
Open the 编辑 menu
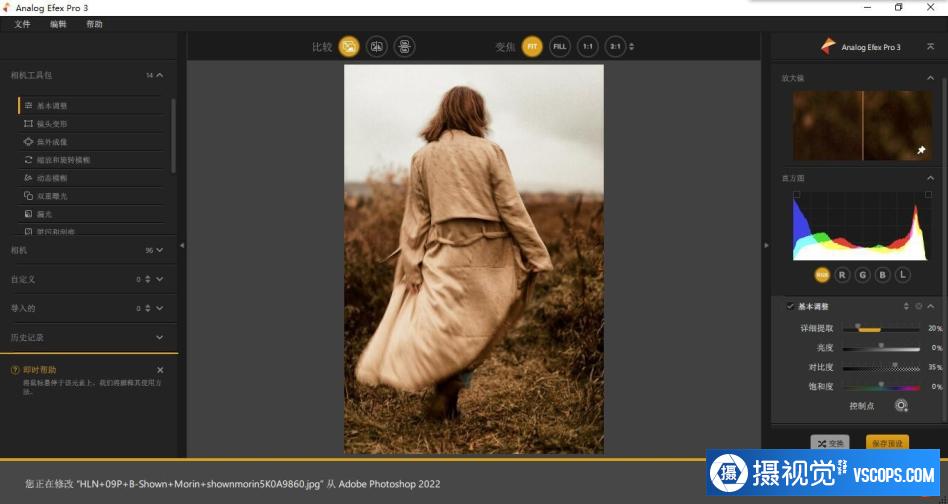58,24
